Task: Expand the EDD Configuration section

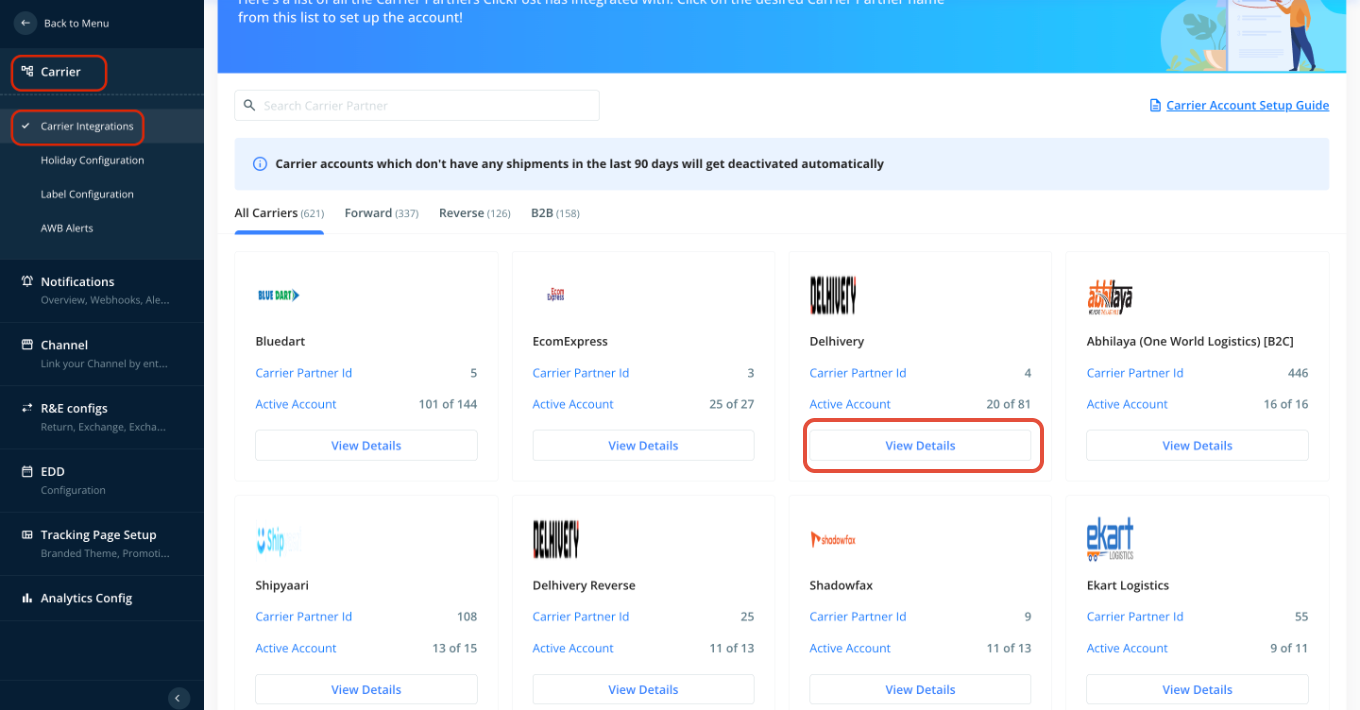Action: (x=102, y=480)
